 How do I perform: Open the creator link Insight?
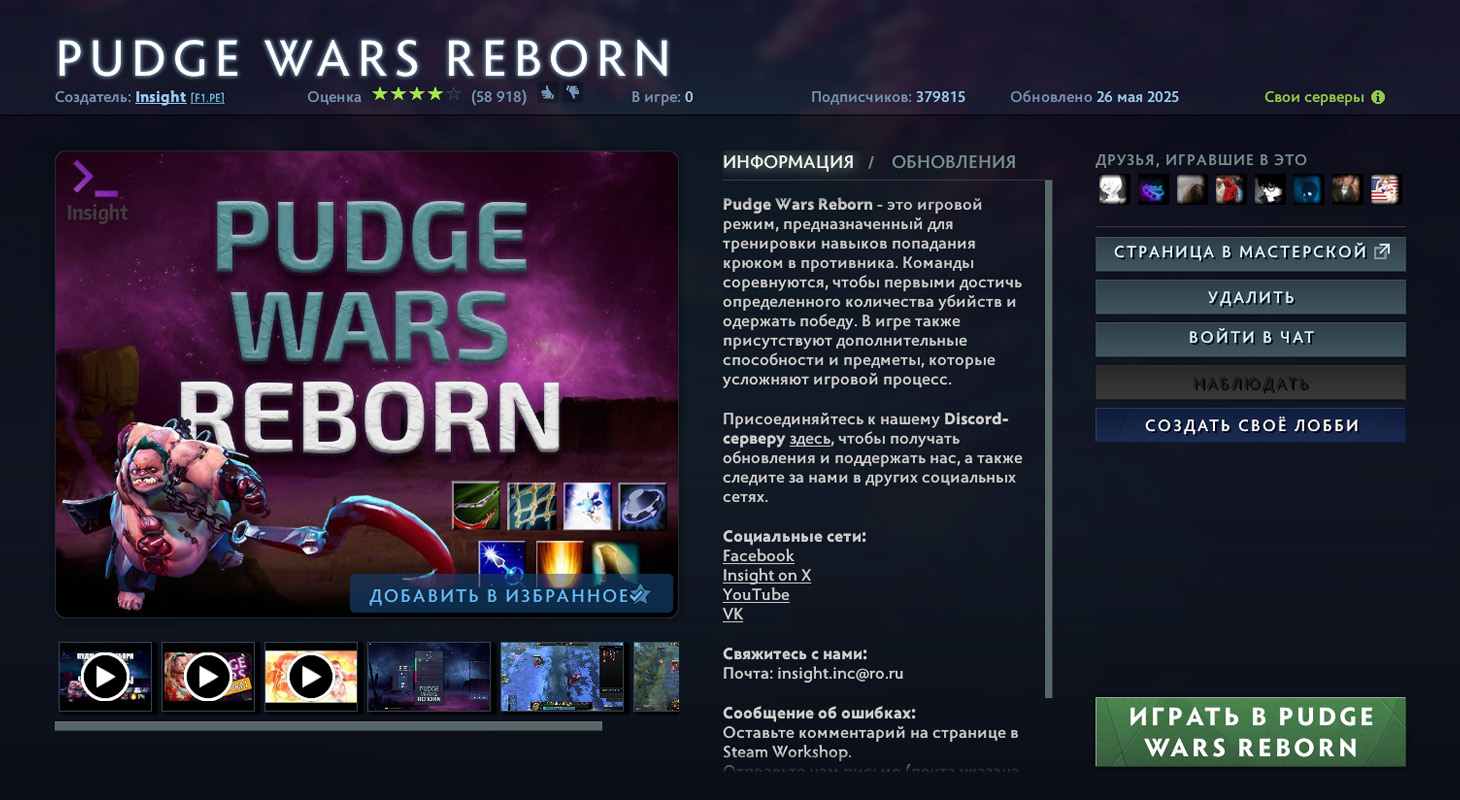pyautogui.click(x=161, y=97)
